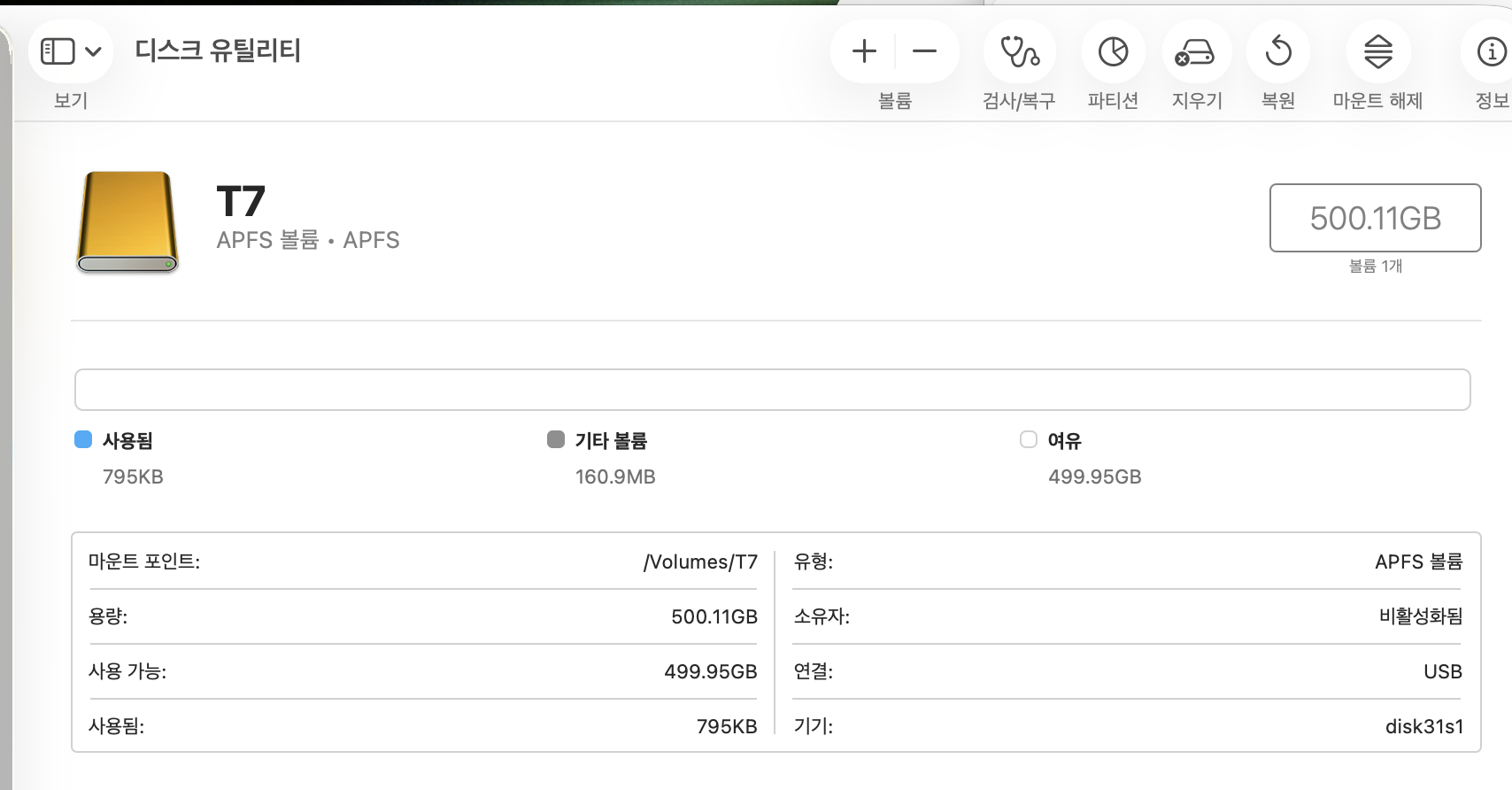This screenshot has width=1512, height=790.
Task: Click the 볼륨 toolbar label
Action: pos(894,100)
